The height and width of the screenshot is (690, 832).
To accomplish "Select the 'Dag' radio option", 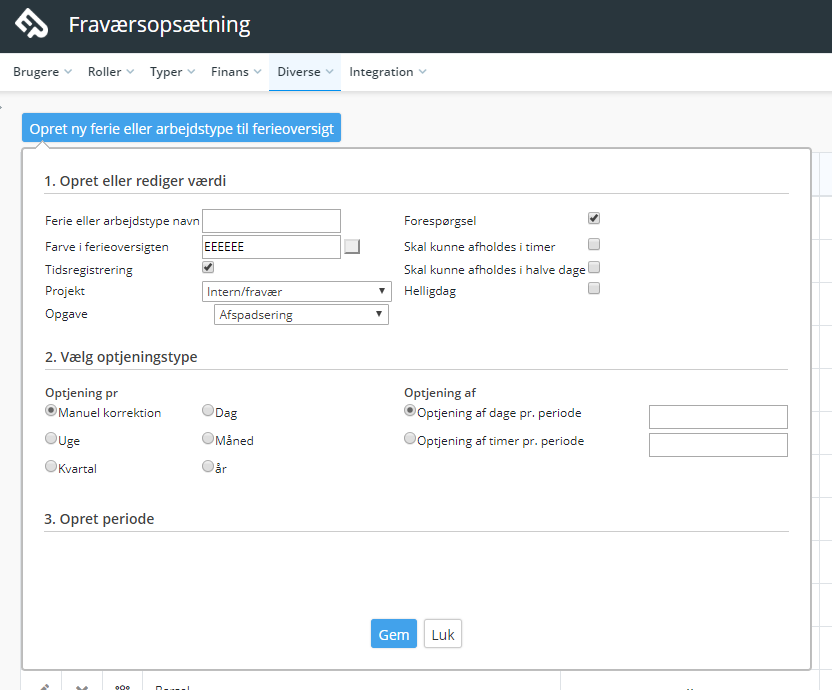I will pyautogui.click(x=208, y=410).
